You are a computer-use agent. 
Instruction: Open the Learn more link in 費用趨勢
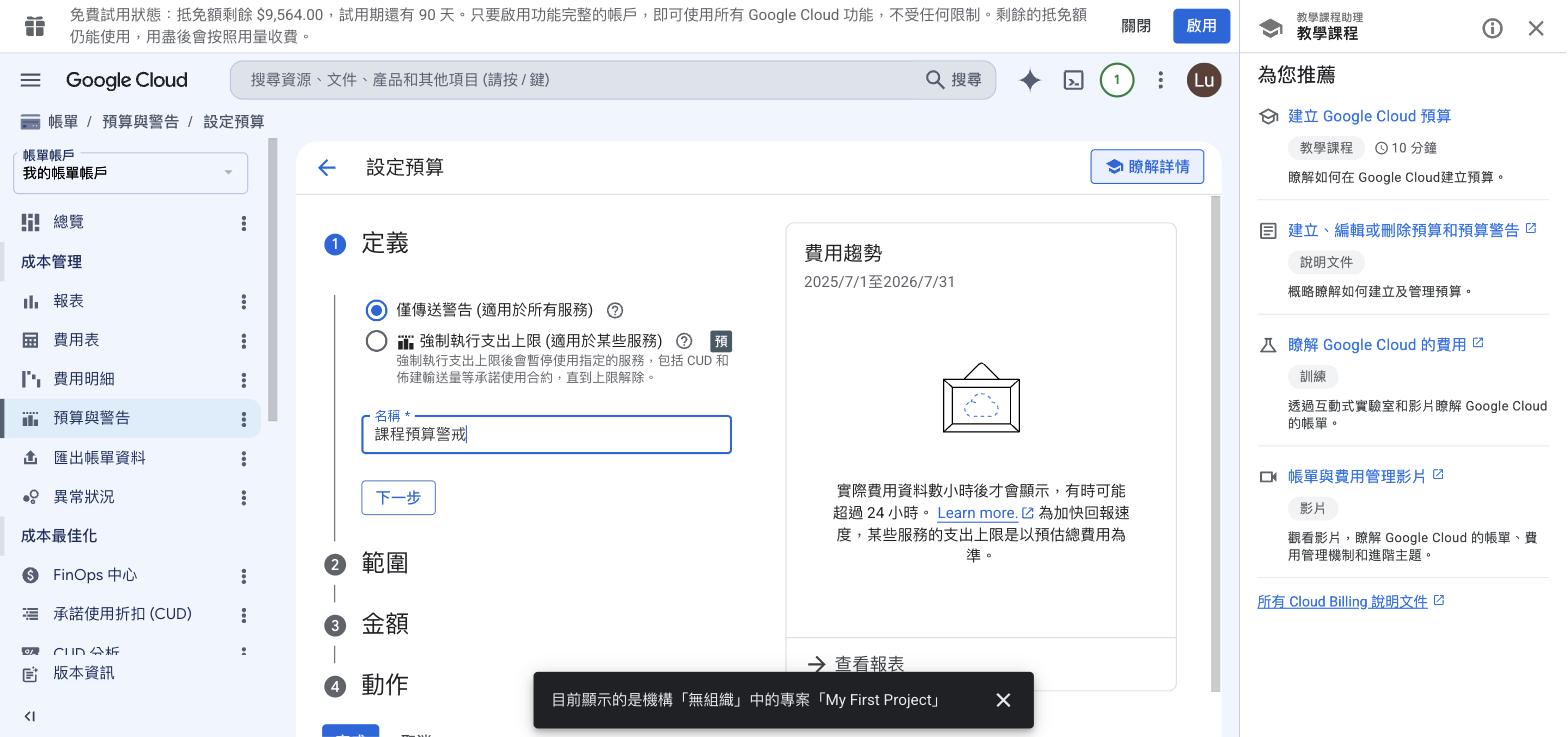click(x=985, y=513)
